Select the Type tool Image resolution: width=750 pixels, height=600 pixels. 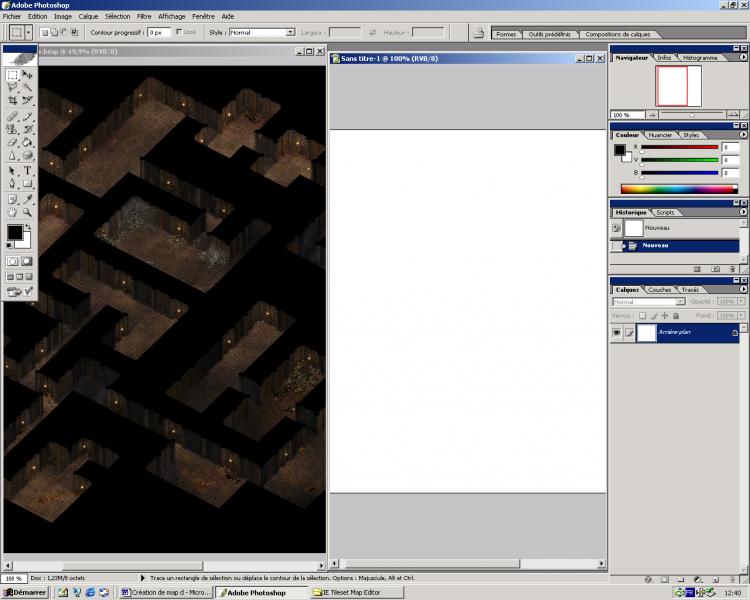[27, 171]
